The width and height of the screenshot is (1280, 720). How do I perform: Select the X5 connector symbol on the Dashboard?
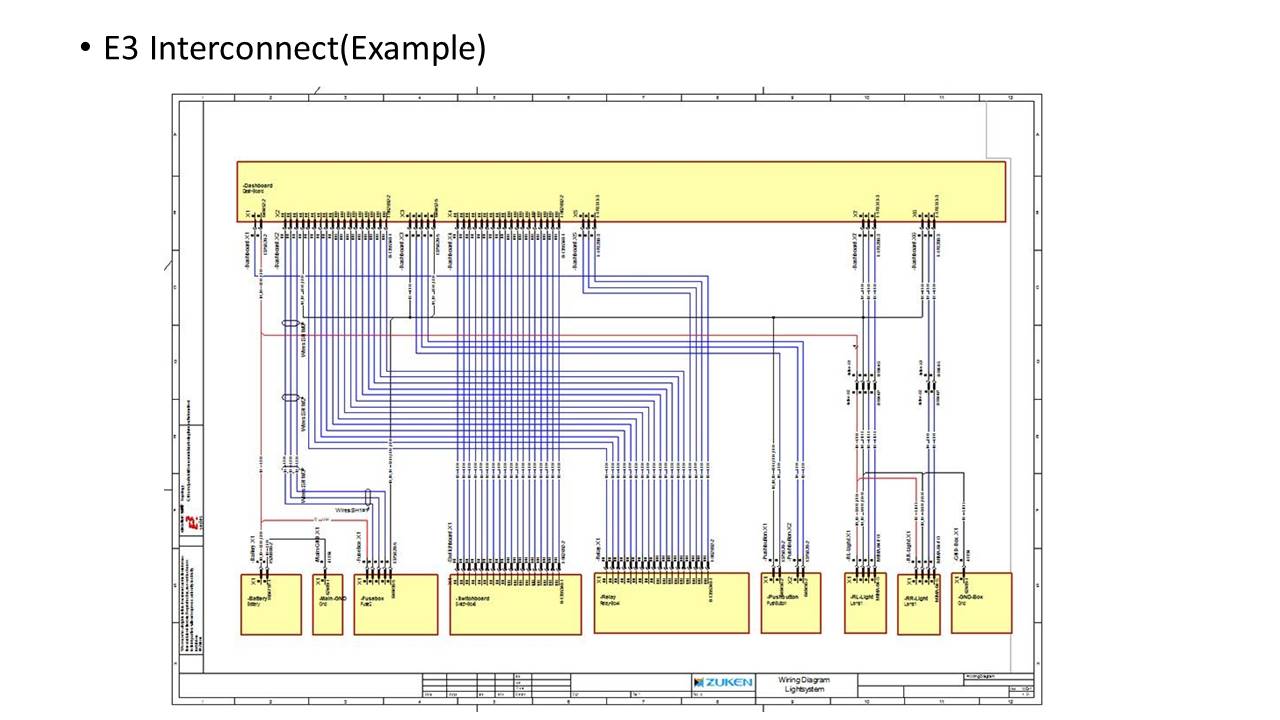(576, 214)
